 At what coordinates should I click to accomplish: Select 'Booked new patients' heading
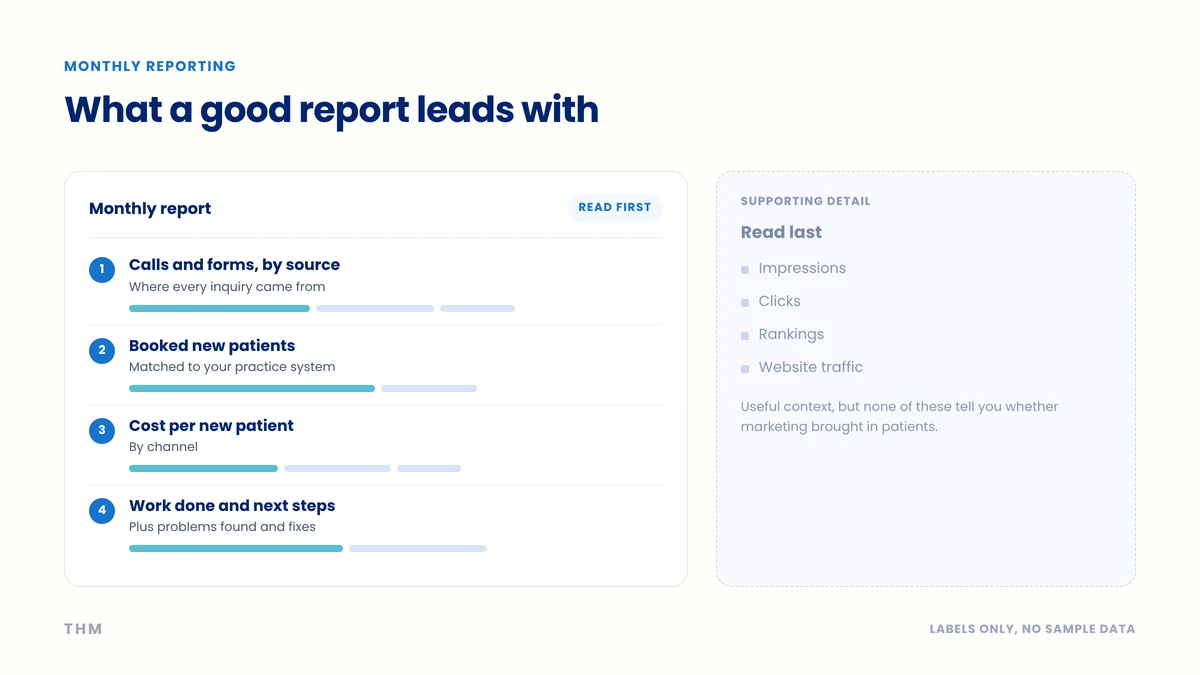(x=212, y=346)
